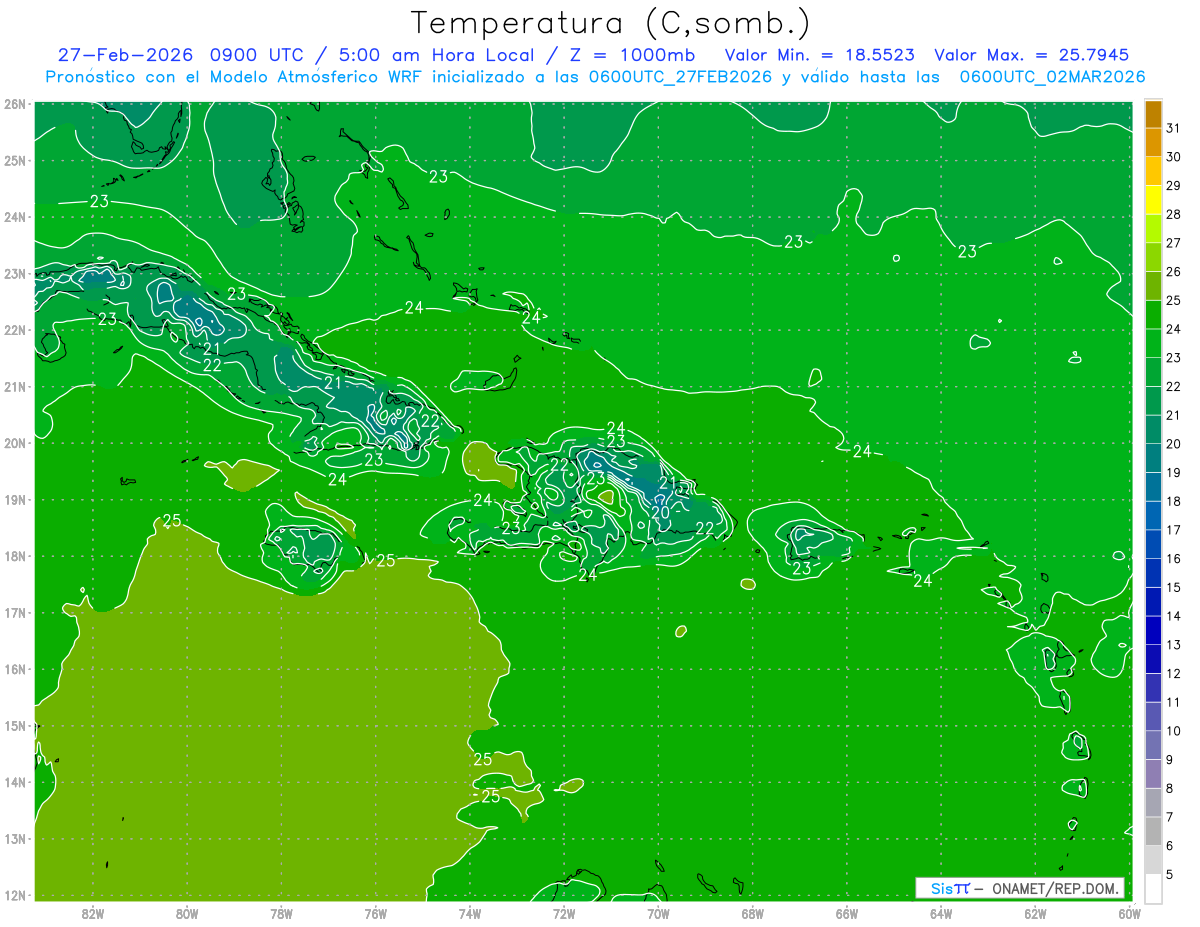Click the 'Valor Max. = 25.7945' value
This screenshot has width=1200, height=927.
pos(1034,55)
